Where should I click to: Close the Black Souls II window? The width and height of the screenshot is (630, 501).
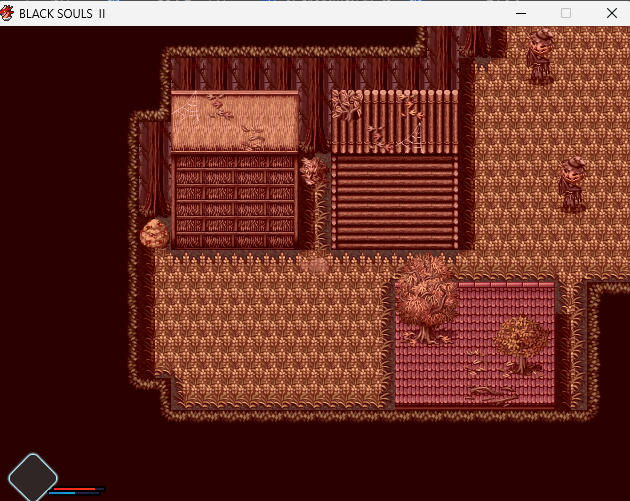(612, 13)
